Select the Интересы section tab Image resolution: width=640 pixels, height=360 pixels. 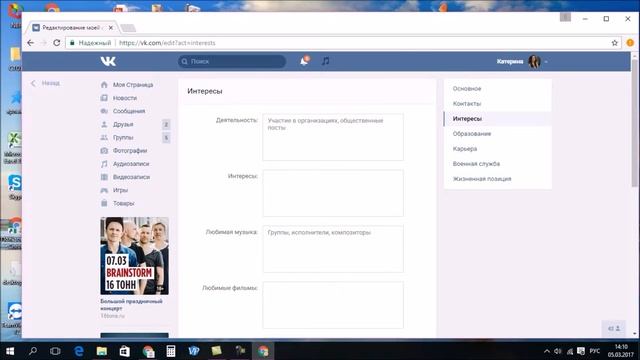click(x=498, y=119)
